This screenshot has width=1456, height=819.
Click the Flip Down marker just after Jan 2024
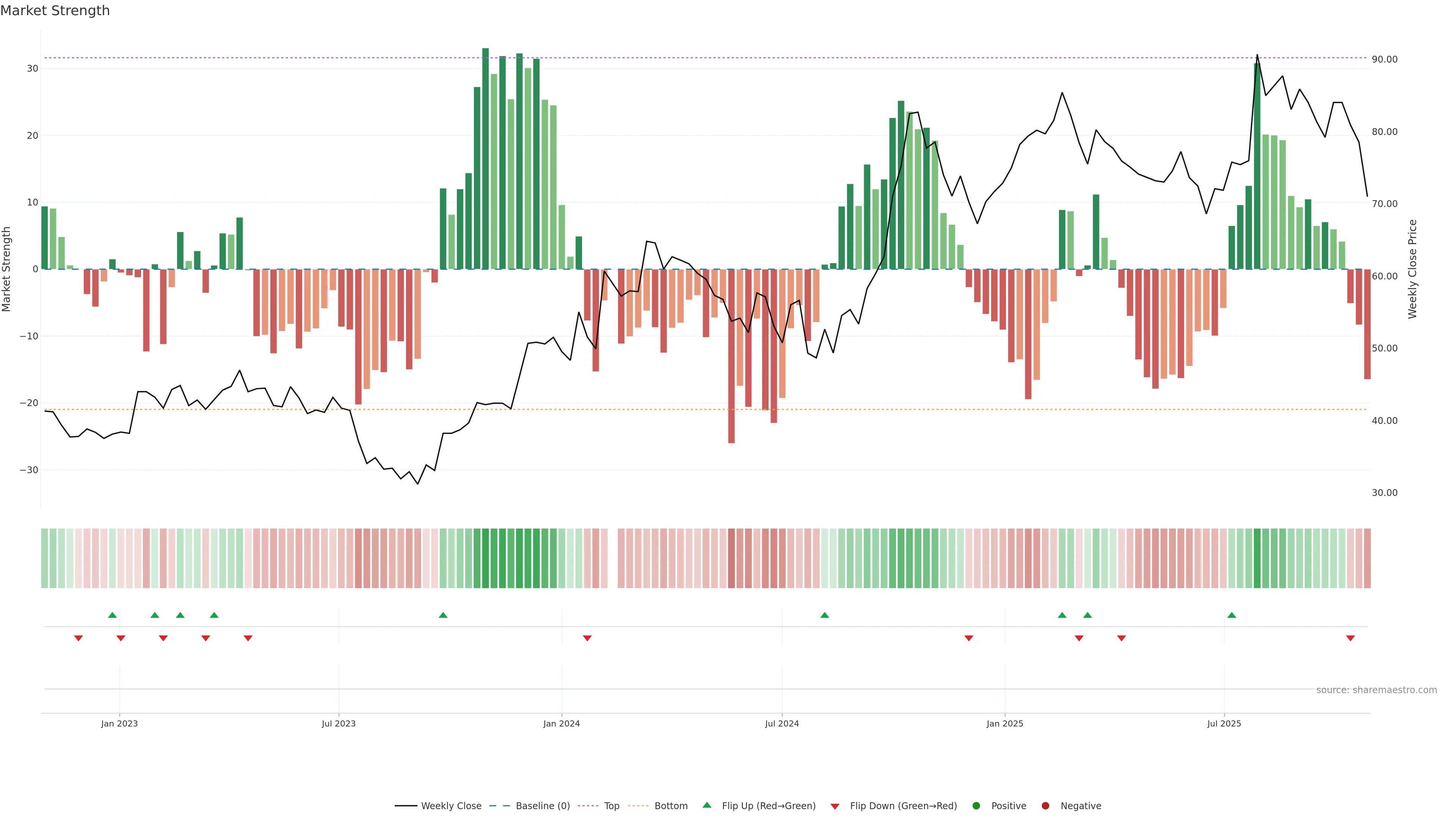coord(587,638)
